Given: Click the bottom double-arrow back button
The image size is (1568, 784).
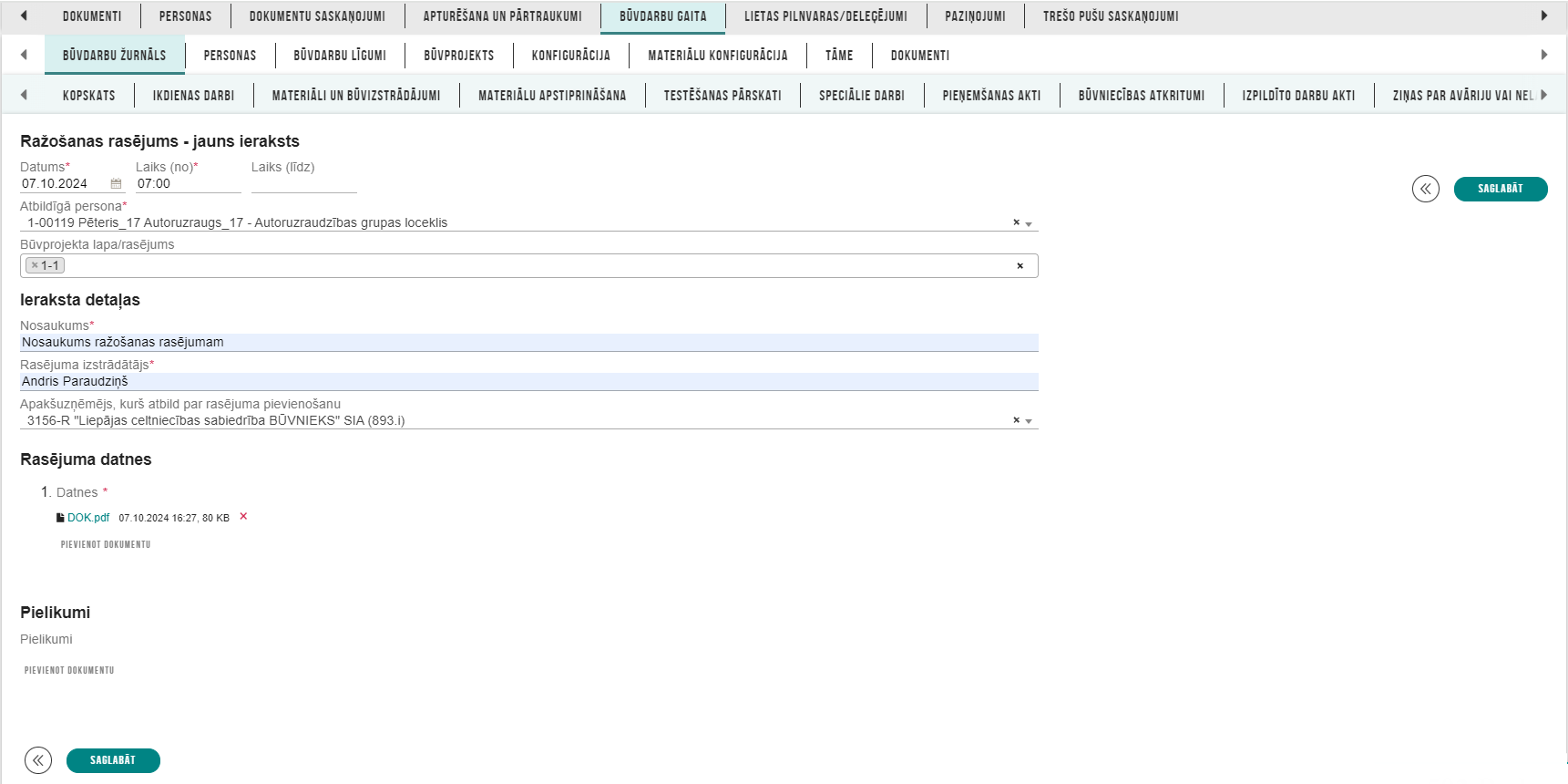Looking at the screenshot, I should (x=38, y=760).
